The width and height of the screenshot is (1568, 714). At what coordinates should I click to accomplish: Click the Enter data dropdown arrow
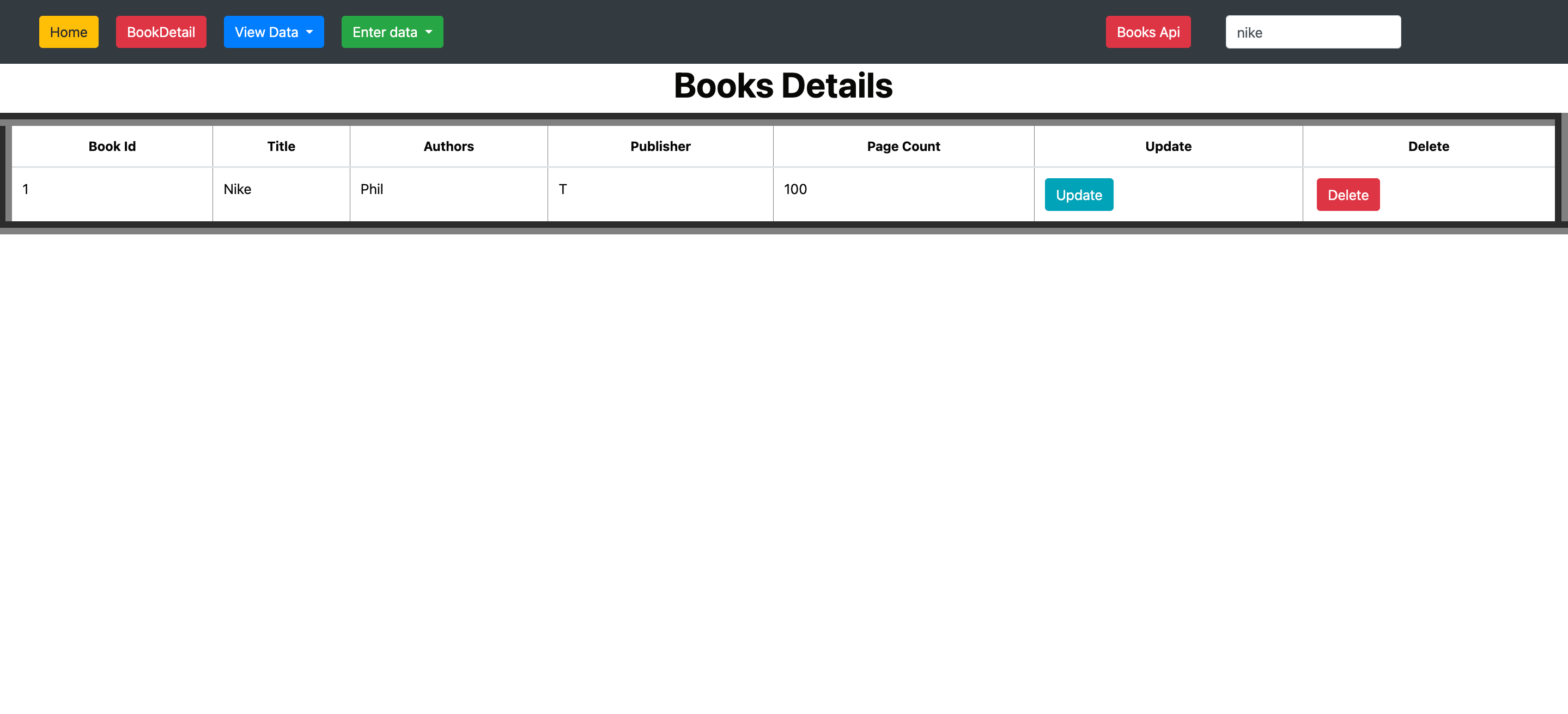(429, 33)
